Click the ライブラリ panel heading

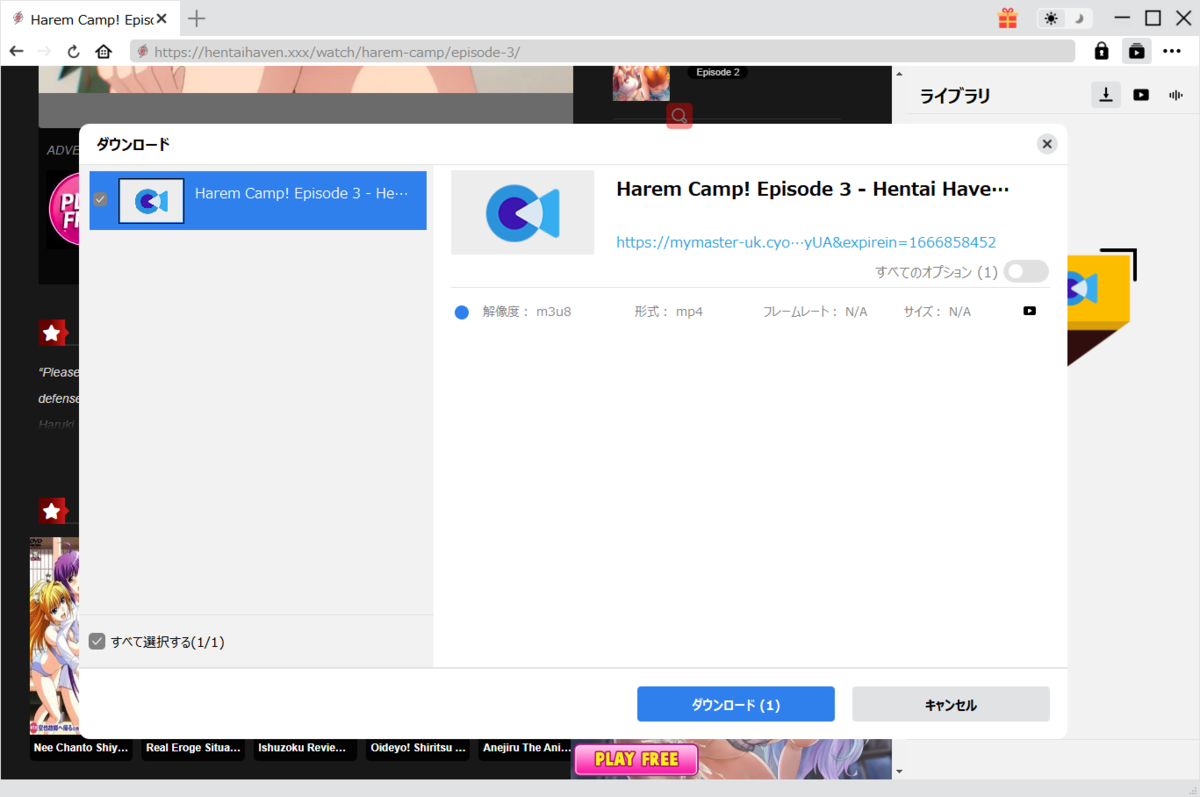pos(955,96)
